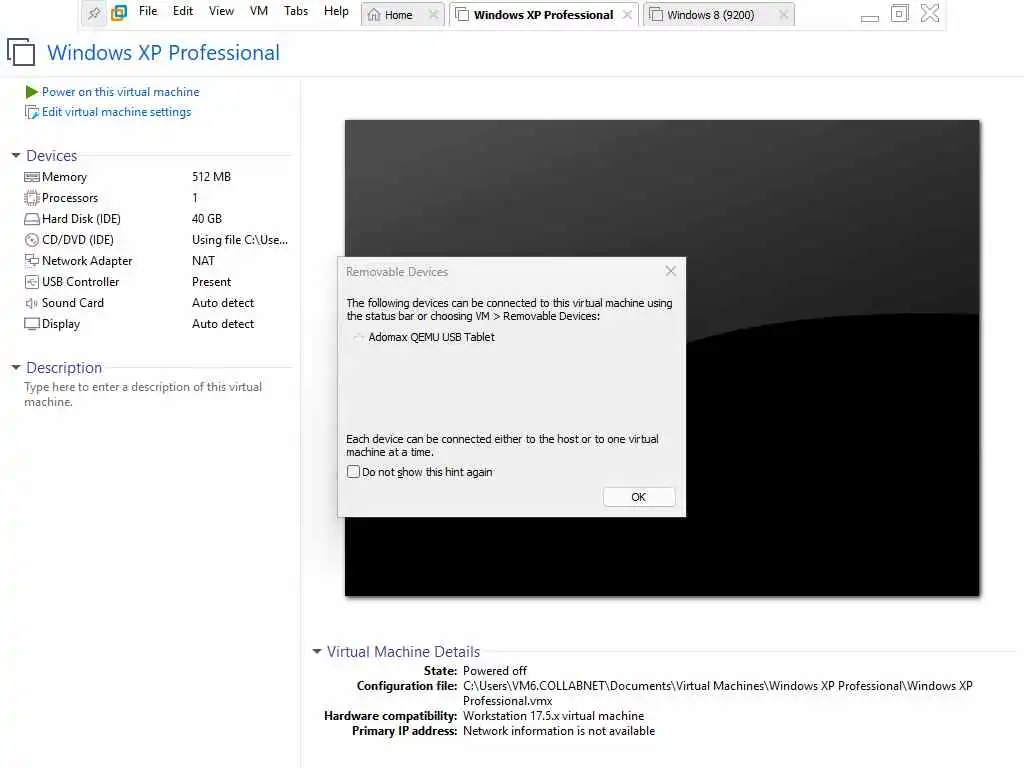
Task: Click the green Power on play icon
Action: (31, 92)
